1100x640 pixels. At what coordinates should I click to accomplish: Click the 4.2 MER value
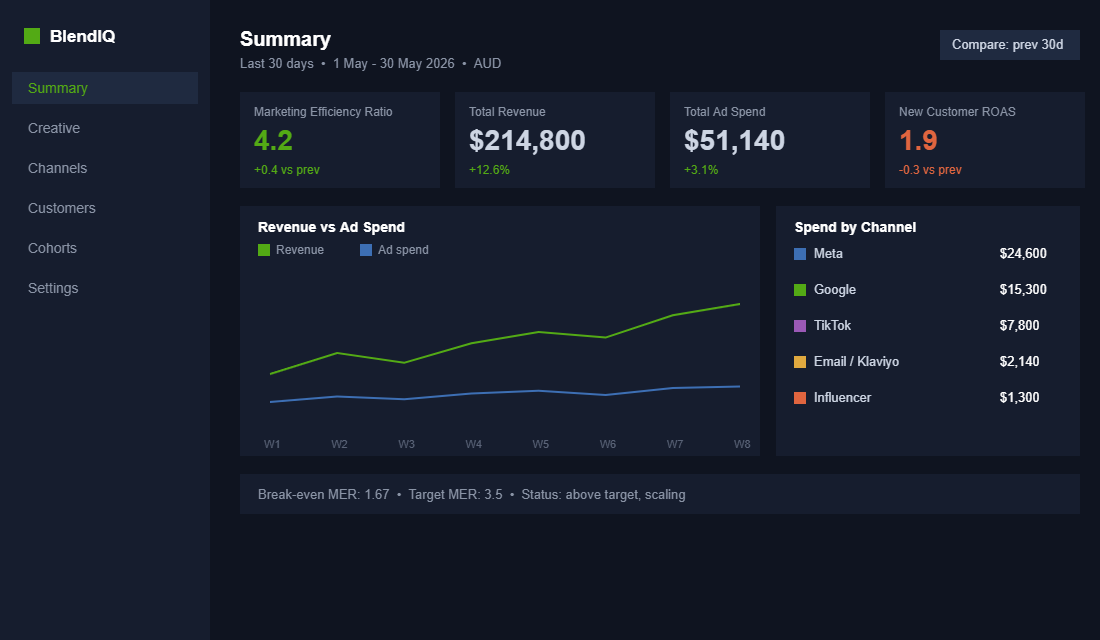click(273, 140)
